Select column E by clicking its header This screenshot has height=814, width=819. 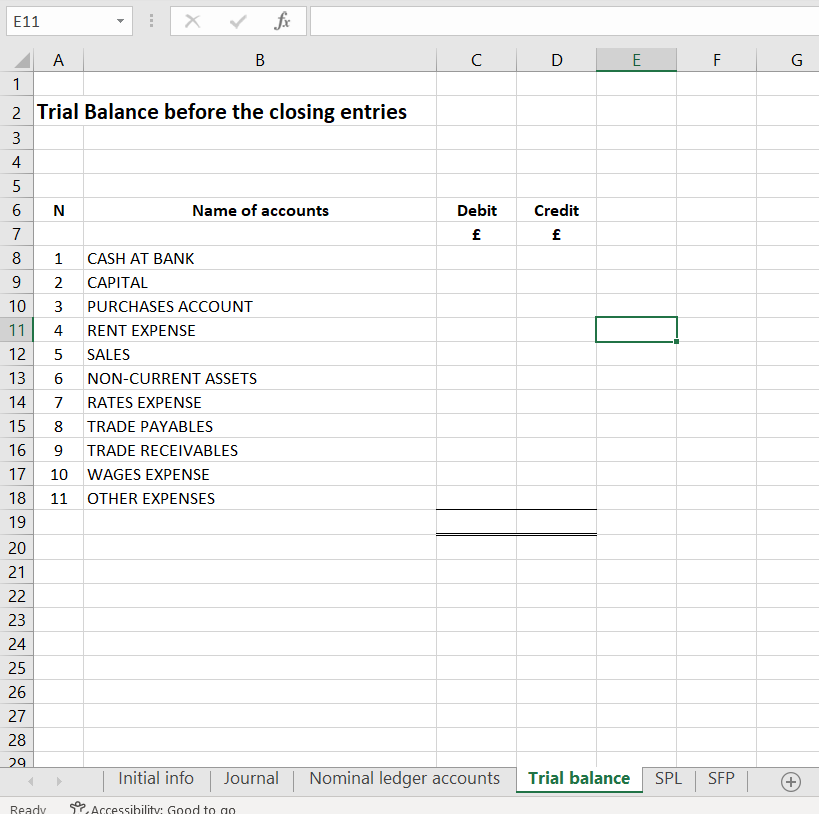[636, 60]
